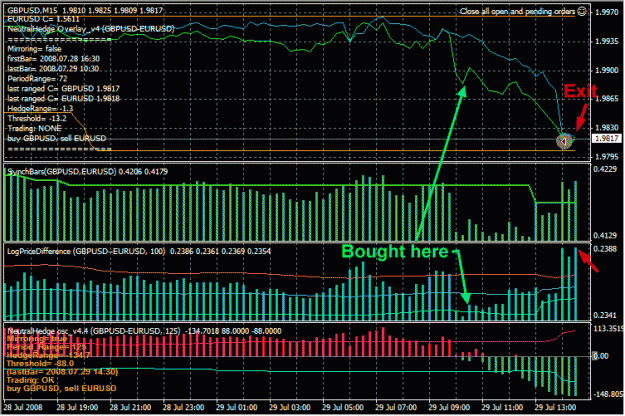Click the '28 Jul 23:00' time axis label
Image resolution: width=625 pixels, height=416 pixels.
[x=184, y=408]
